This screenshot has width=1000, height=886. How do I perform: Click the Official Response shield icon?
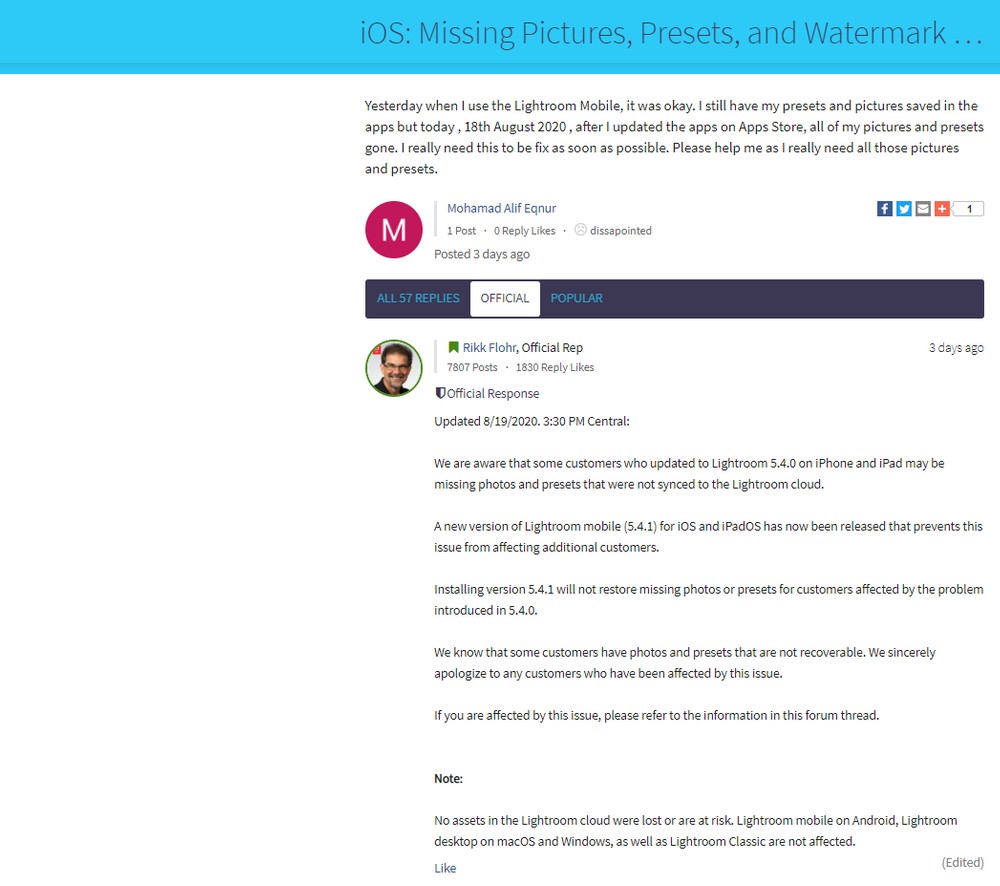coord(440,393)
